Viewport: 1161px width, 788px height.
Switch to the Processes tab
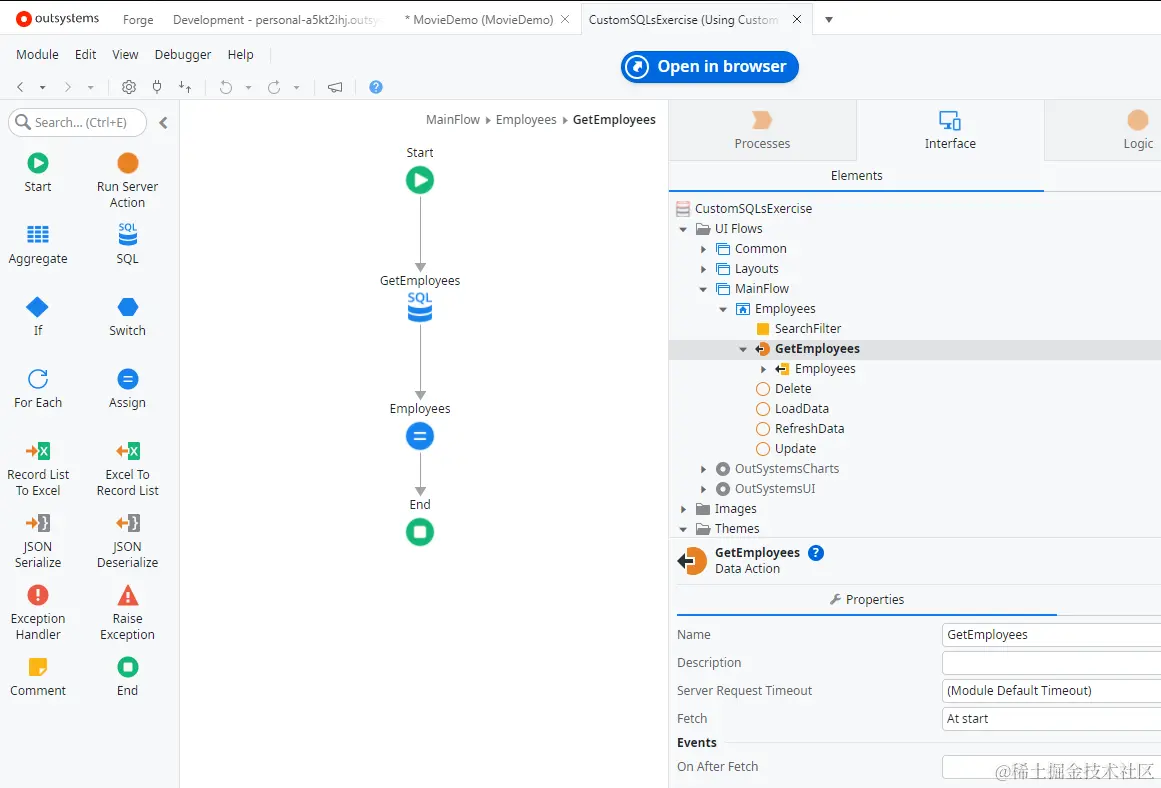click(762, 130)
